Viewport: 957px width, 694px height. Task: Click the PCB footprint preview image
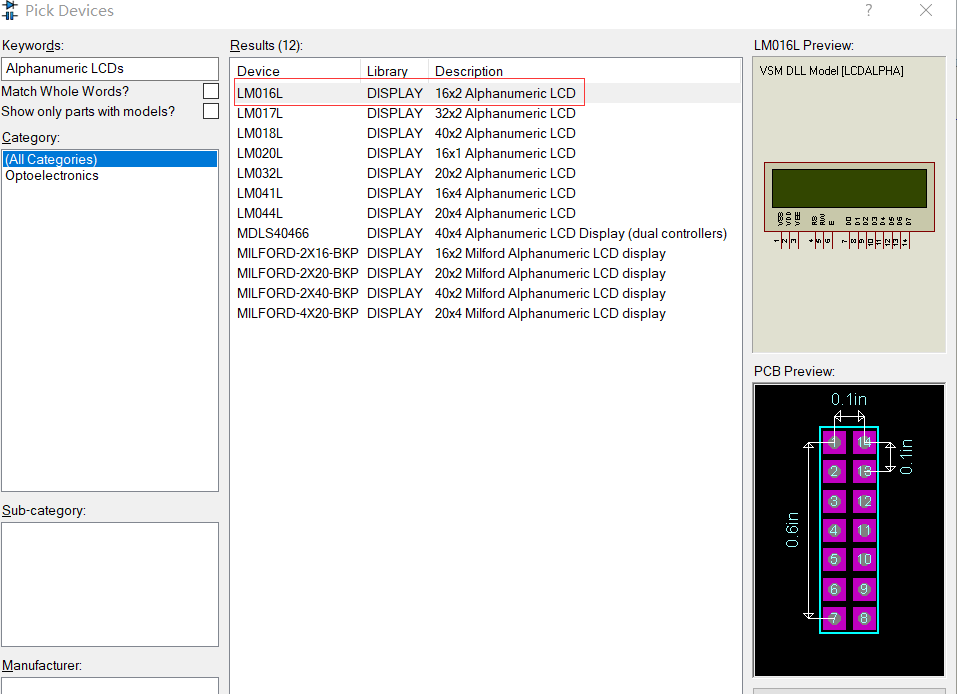pyautogui.click(x=849, y=530)
